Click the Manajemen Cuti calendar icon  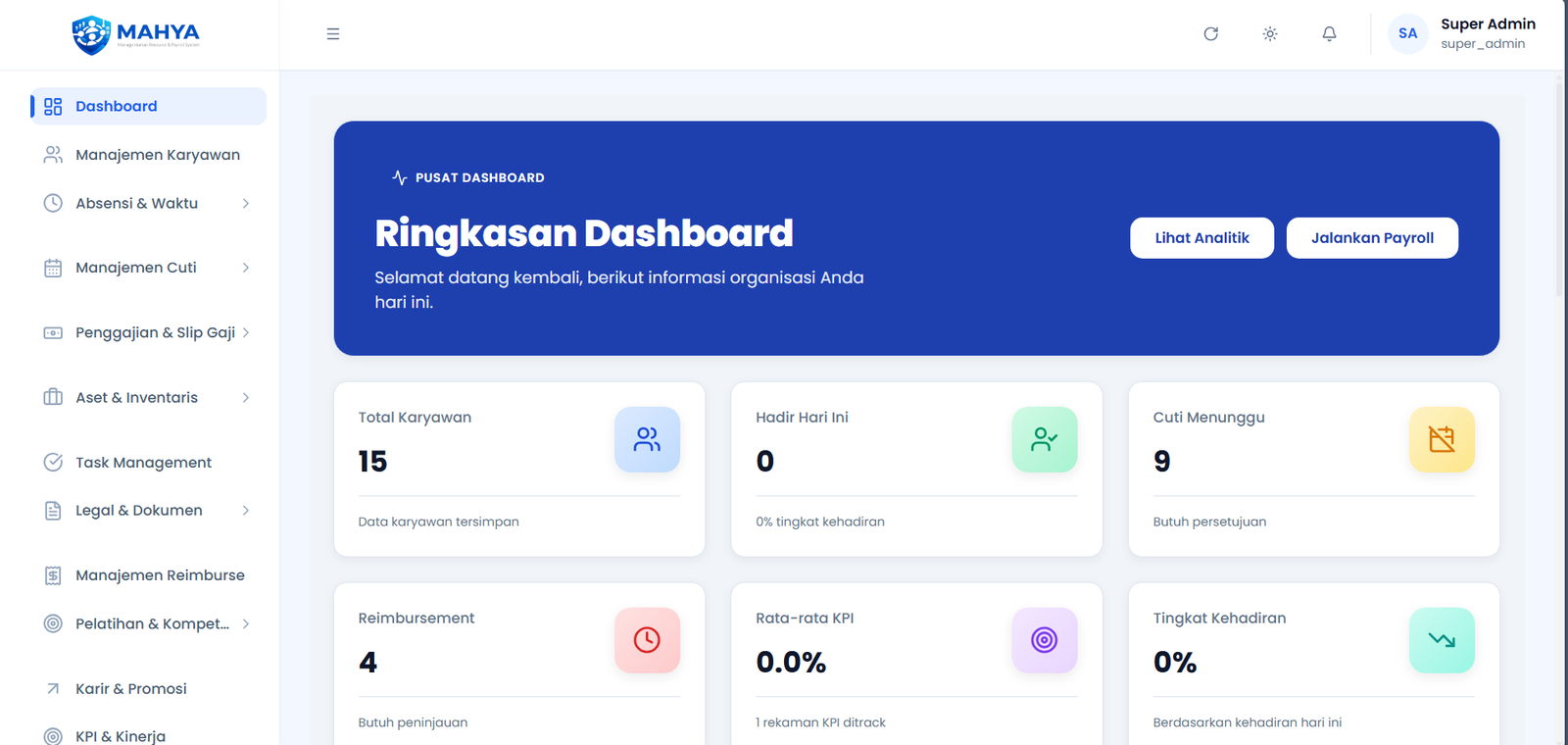tap(53, 268)
